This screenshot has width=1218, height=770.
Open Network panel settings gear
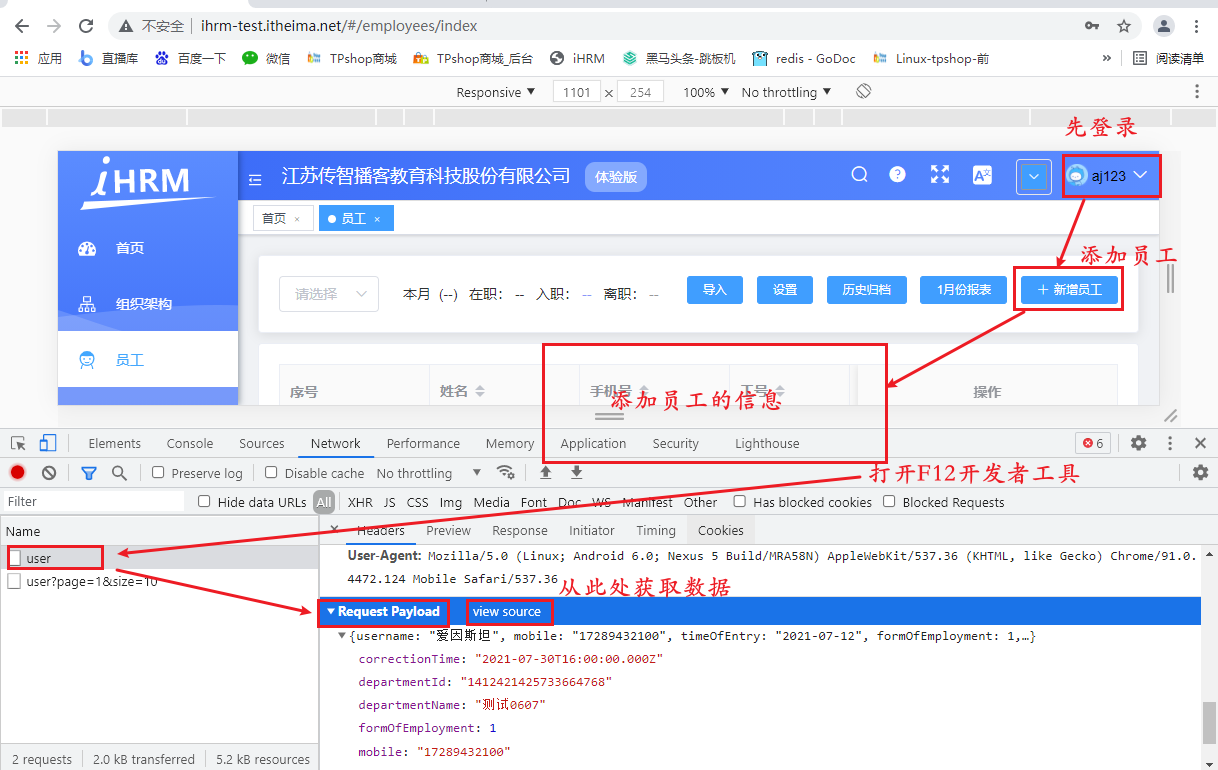point(1201,473)
